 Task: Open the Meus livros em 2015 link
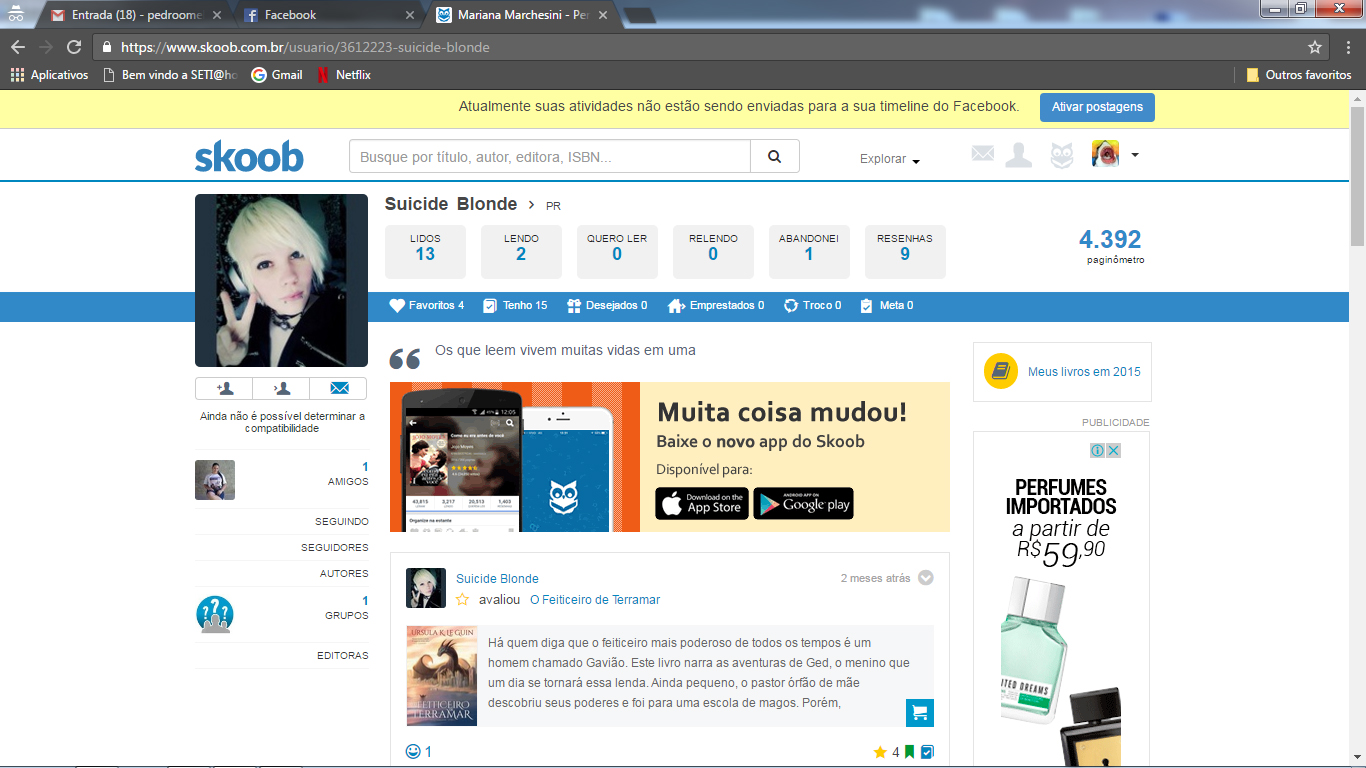(x=1084, y=371)
